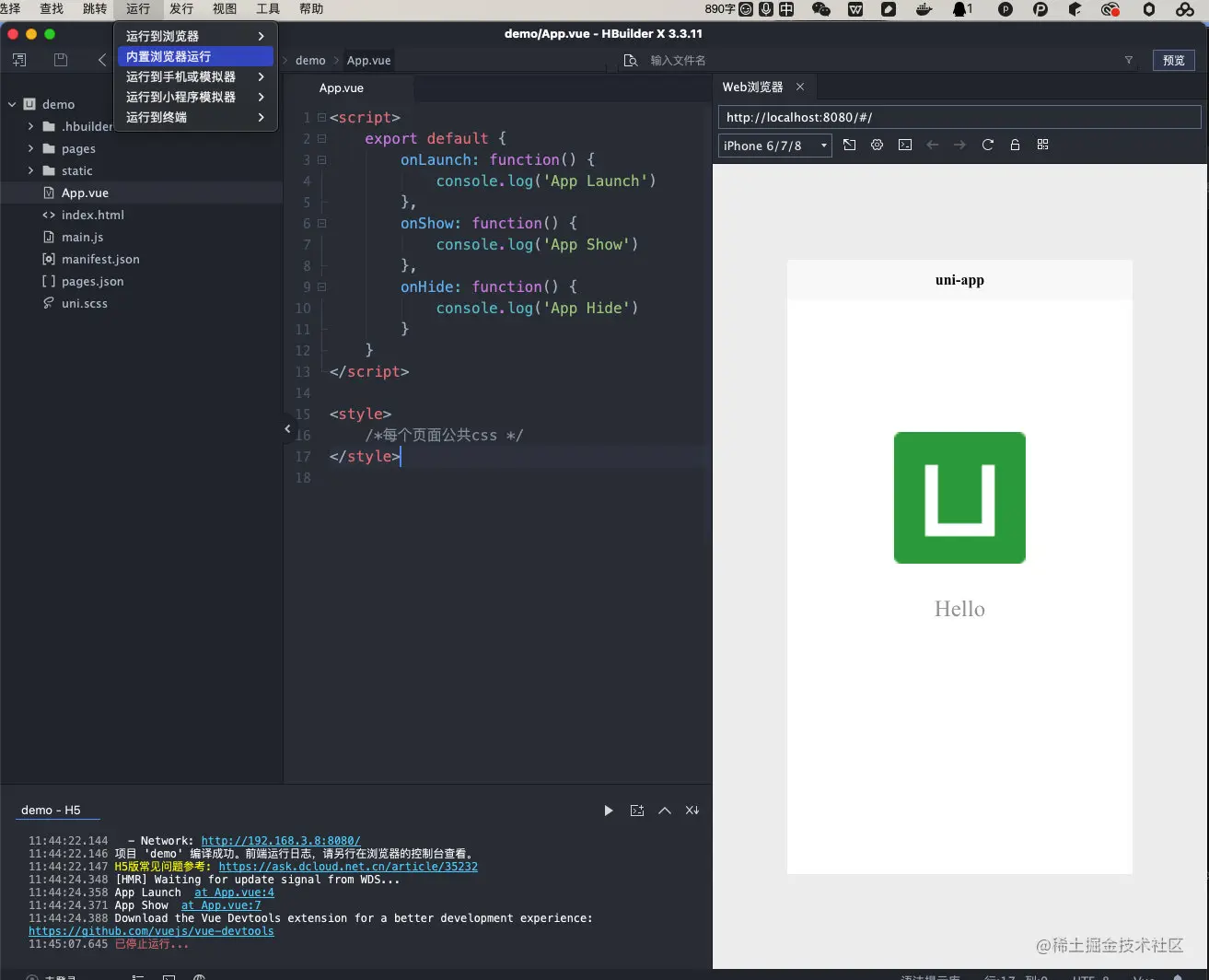1209x980 pixels.
Task: Click demo breadcrumb in the path bar
Action: click(x=310, y=60)
